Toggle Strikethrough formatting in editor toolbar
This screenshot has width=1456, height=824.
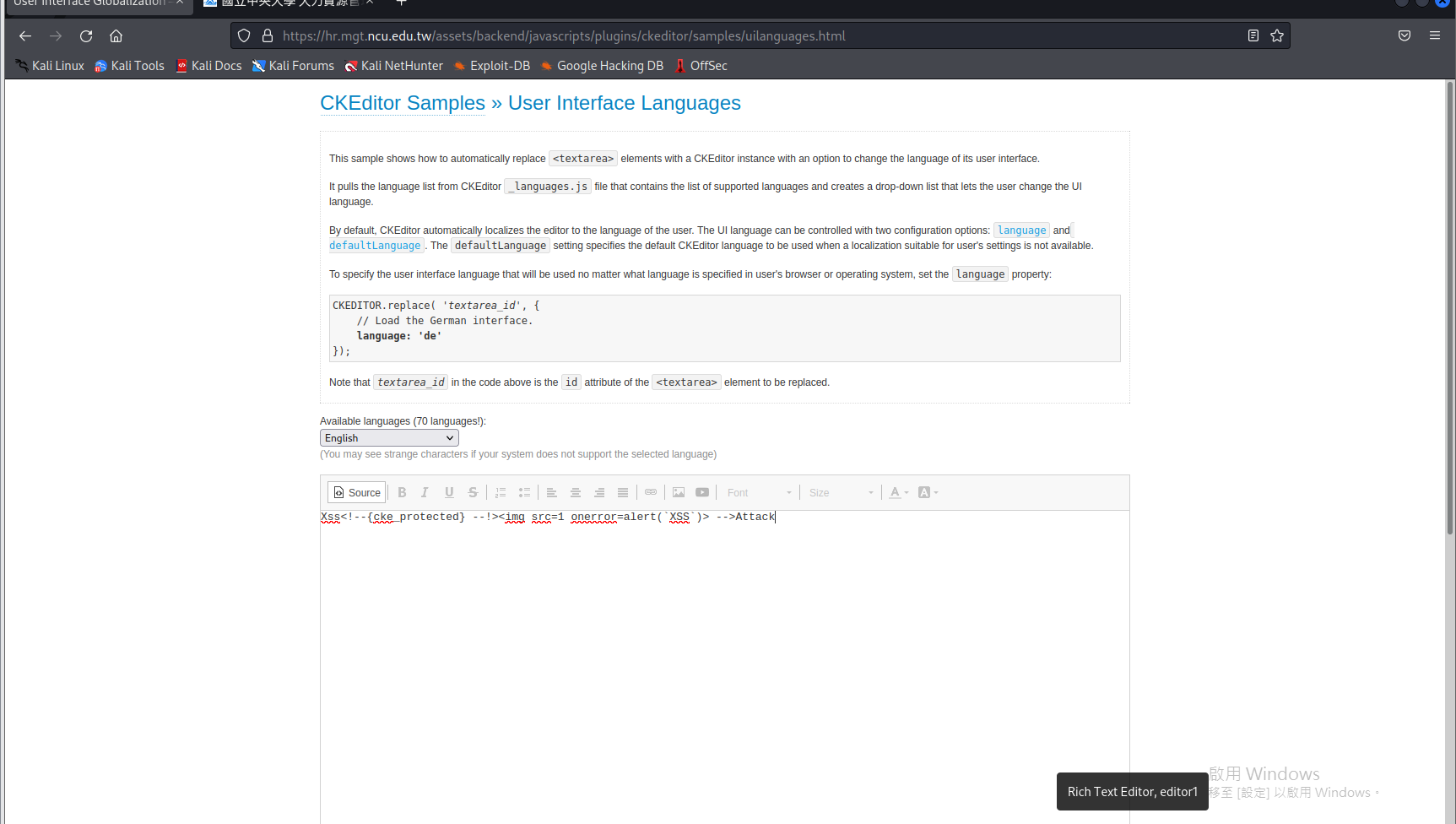pos(473,492)
